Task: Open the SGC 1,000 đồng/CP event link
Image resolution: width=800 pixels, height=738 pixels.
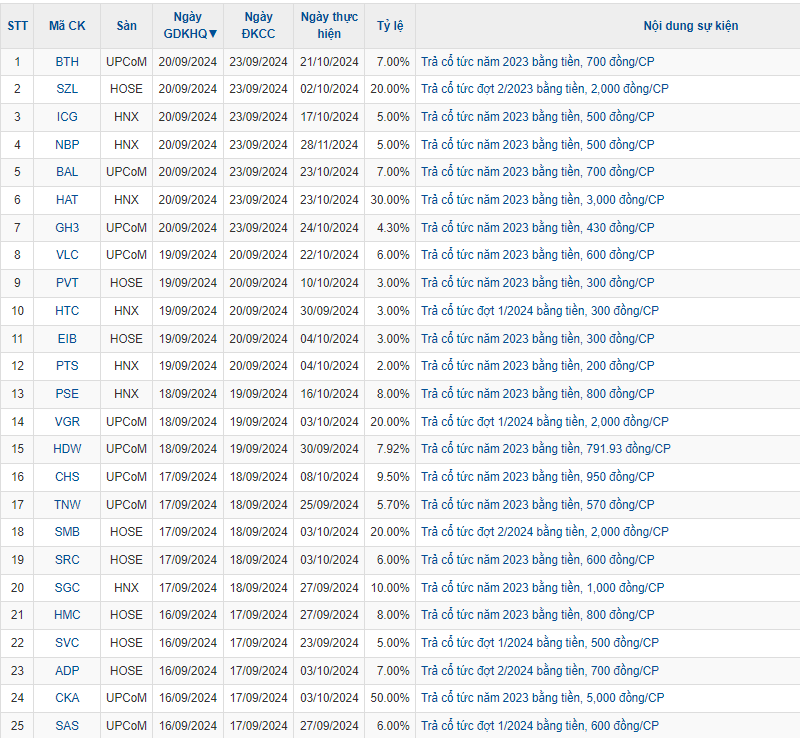Action: 541,587
